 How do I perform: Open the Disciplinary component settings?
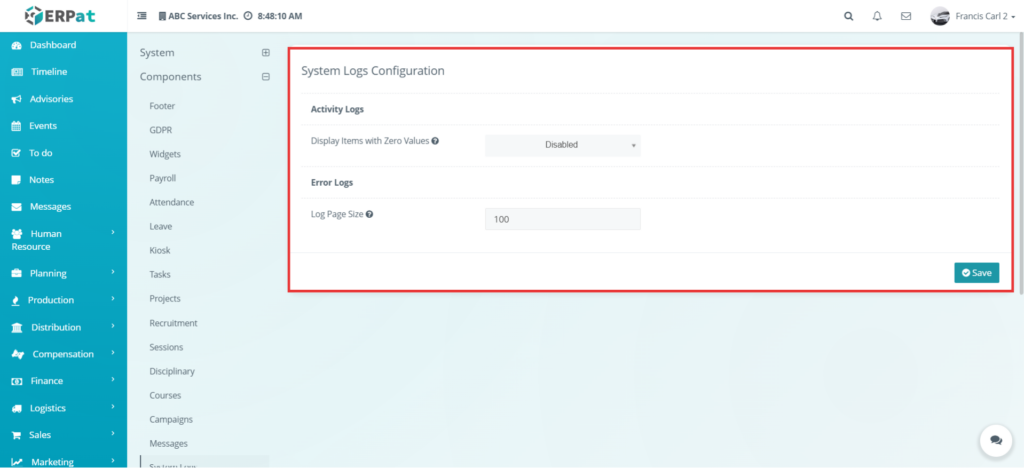tap(172, 371)
